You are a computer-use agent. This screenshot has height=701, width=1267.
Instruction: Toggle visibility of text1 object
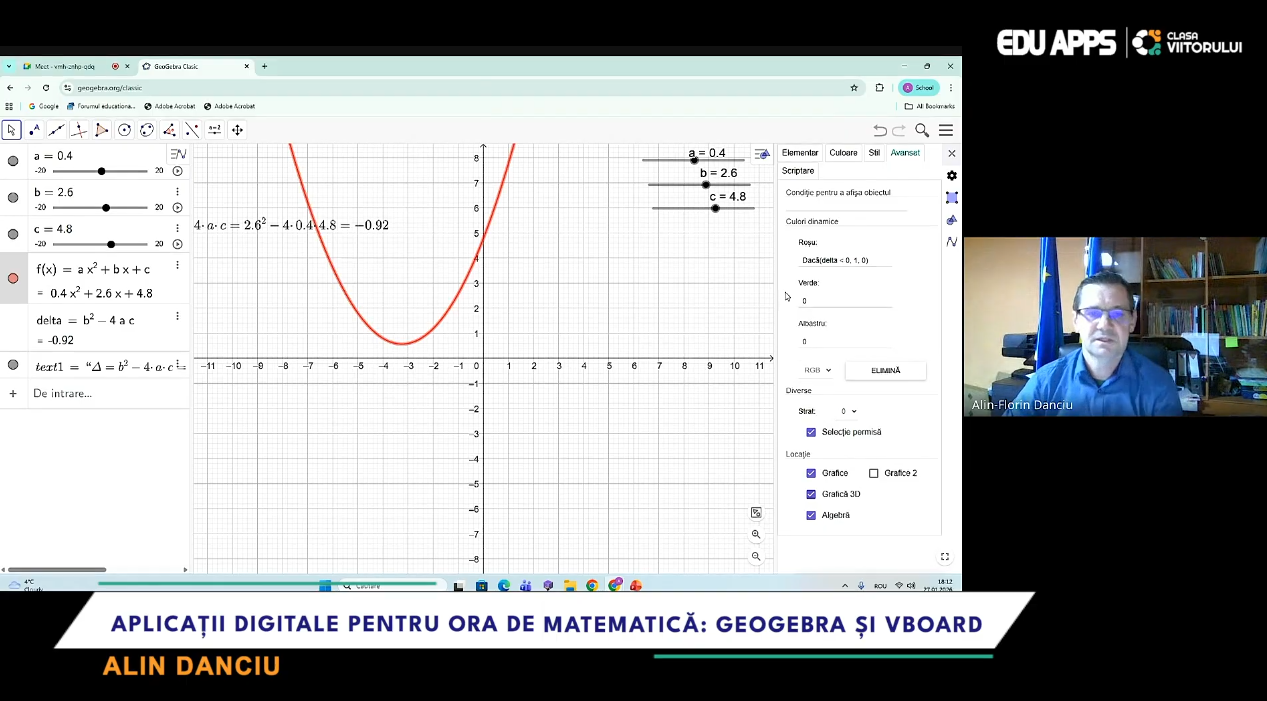pyautogui.click(x=13, y=365)
